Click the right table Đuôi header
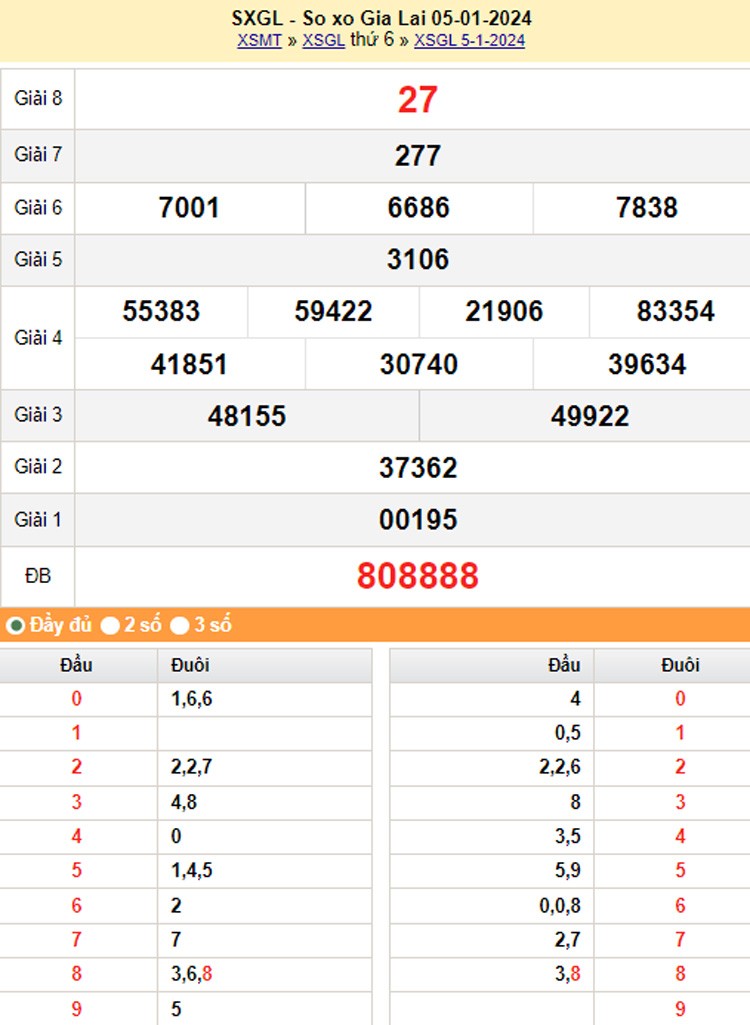750x1025 pixels. tap(681, 665)
